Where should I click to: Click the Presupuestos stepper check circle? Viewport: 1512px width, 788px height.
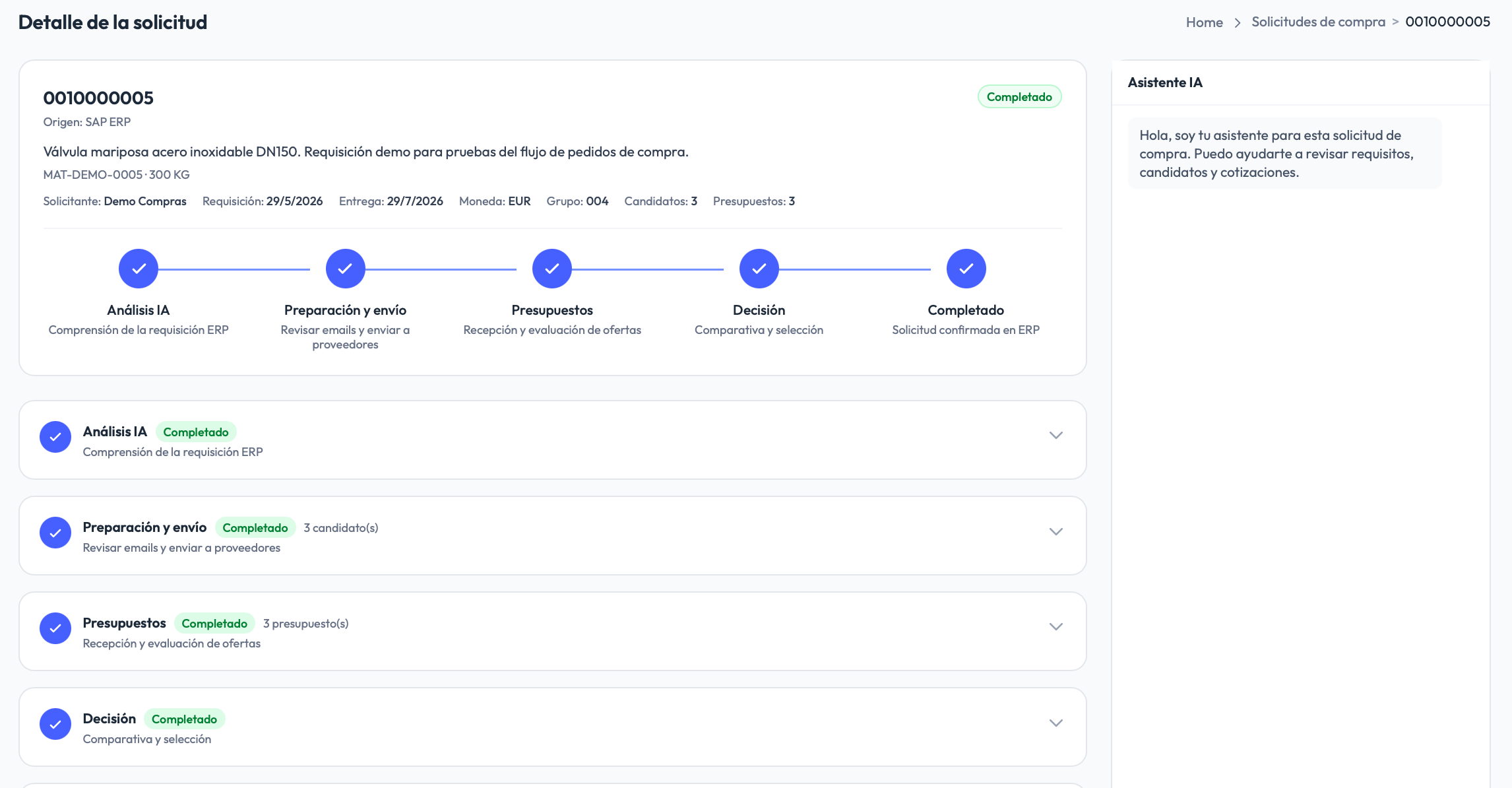pos(552,269)
